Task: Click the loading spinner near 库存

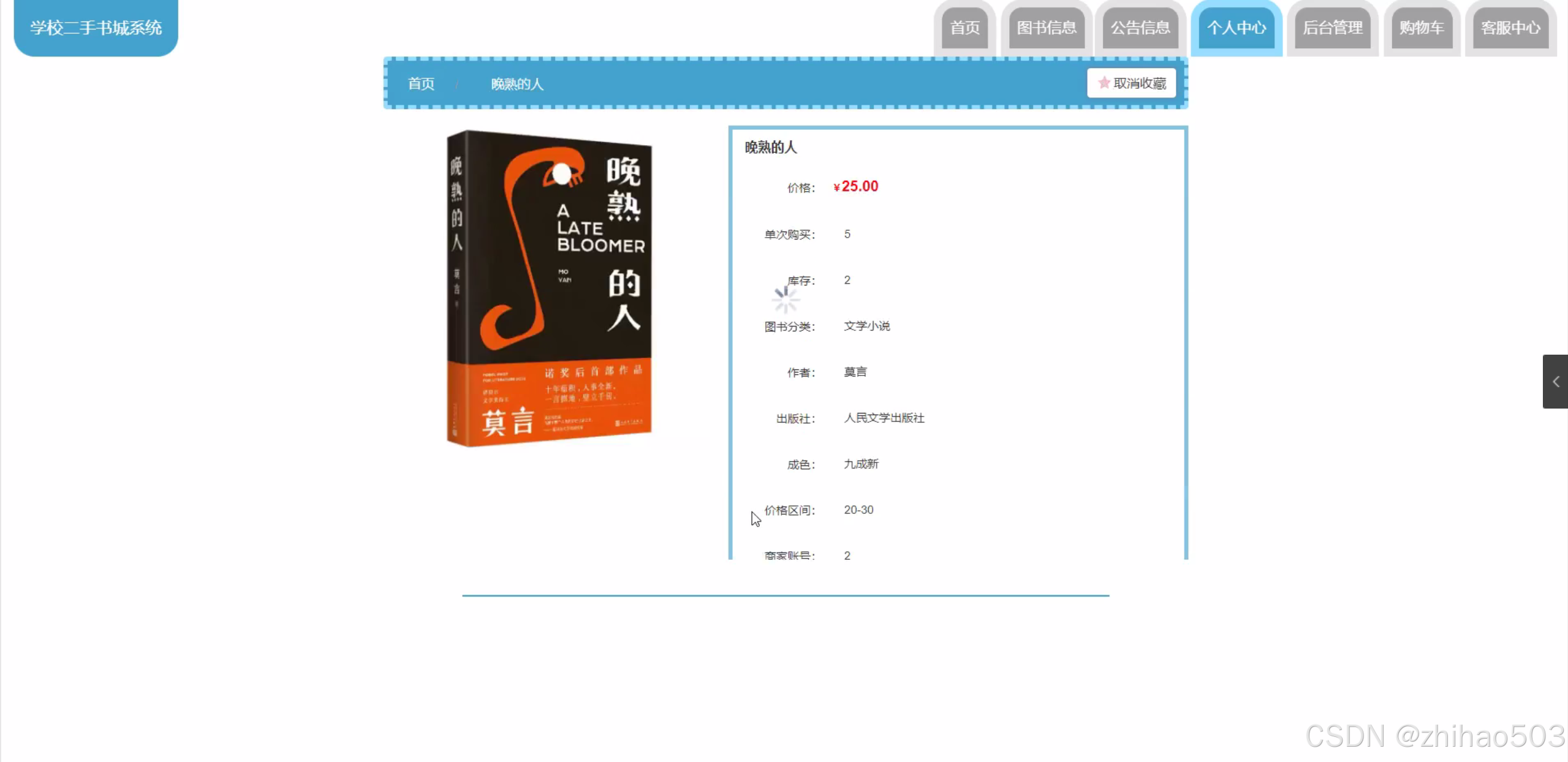Action: (784, 300)
